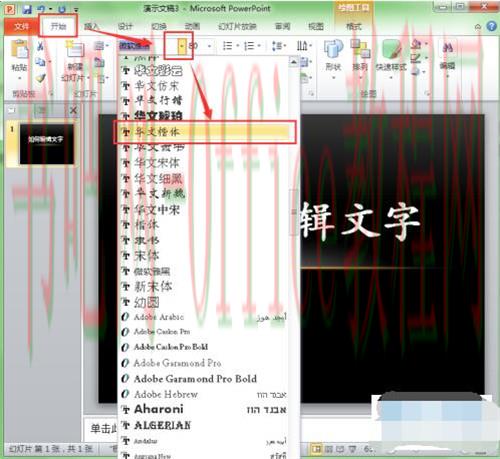Choose the 华文彩云 font

pos(203,70)
